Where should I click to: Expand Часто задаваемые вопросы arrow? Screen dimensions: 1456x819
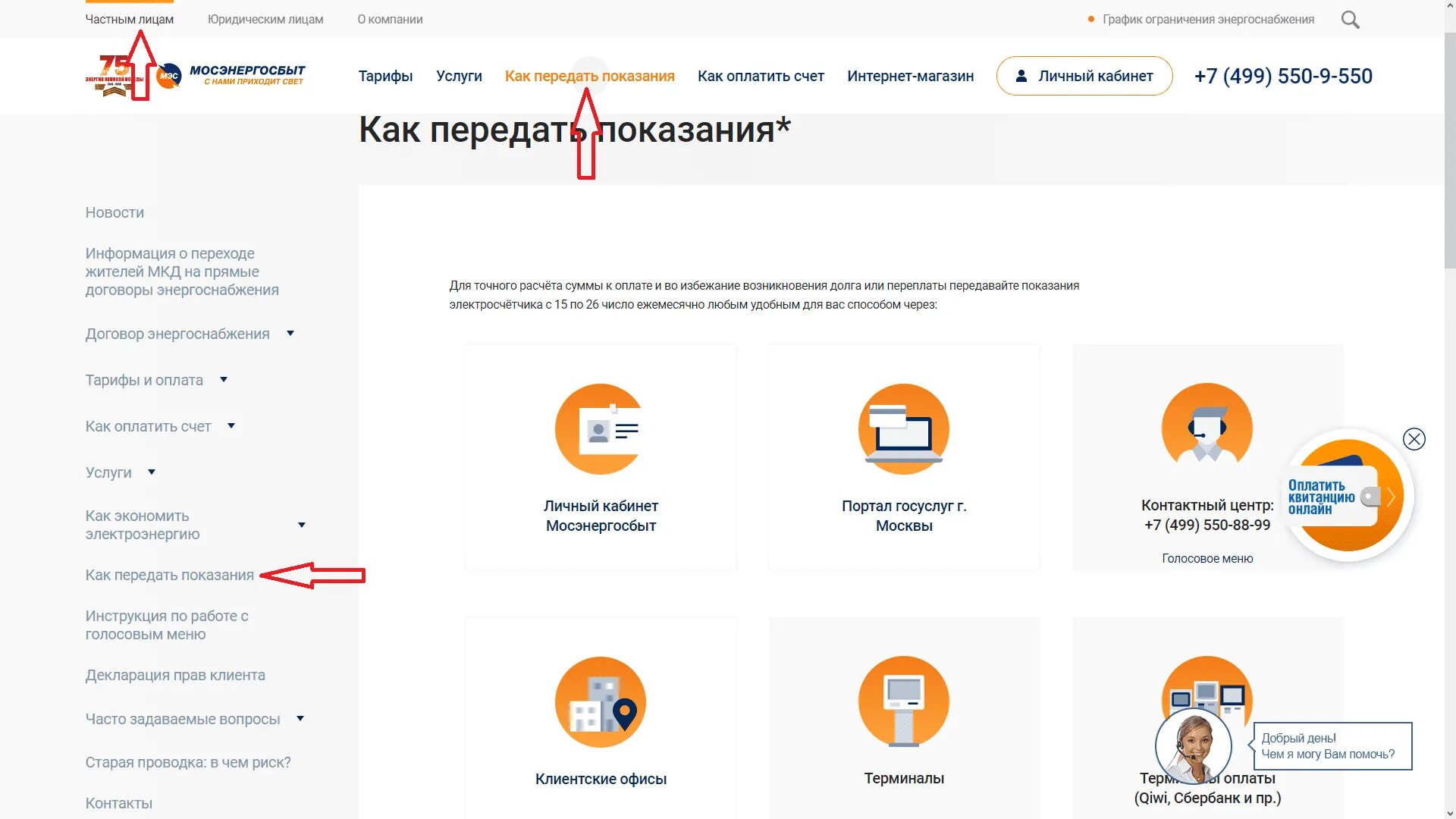300,719
